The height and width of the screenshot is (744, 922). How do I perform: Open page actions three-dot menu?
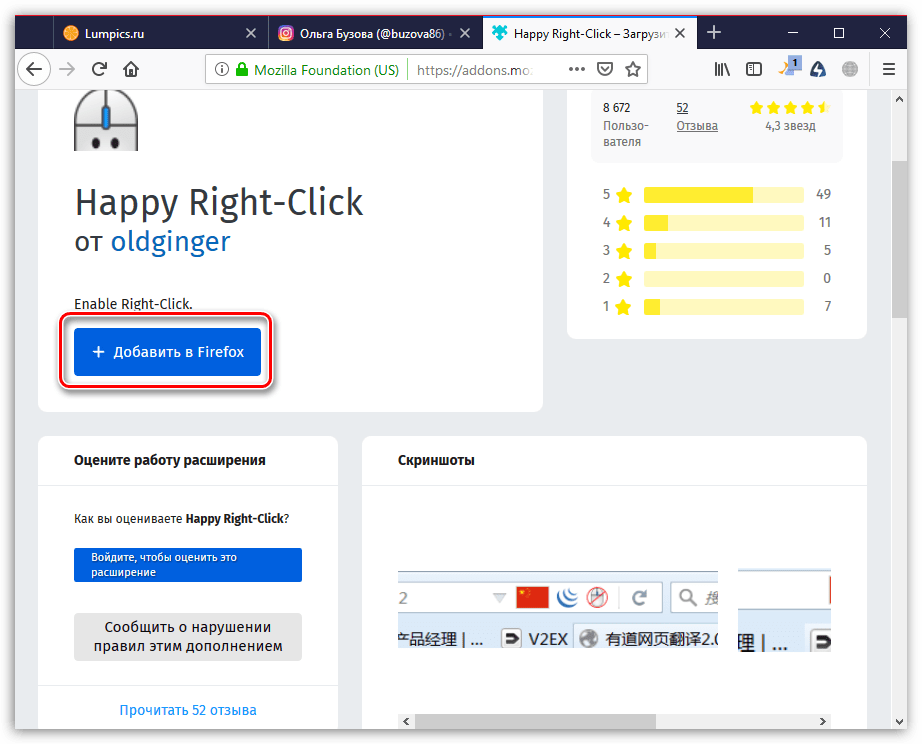pos(577,70)
